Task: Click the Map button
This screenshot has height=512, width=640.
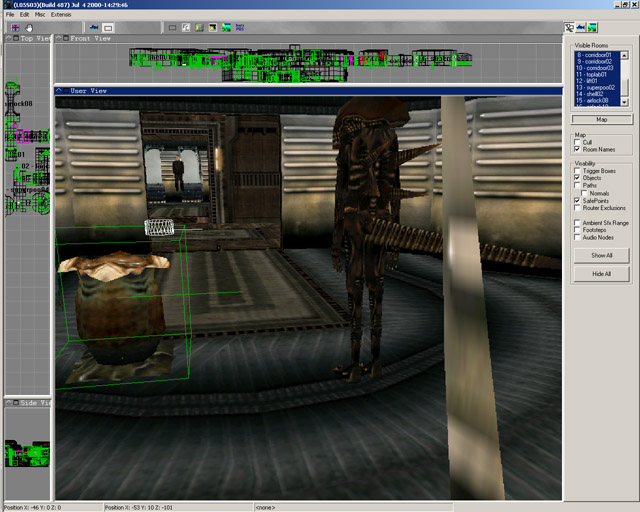Action: 602,120
